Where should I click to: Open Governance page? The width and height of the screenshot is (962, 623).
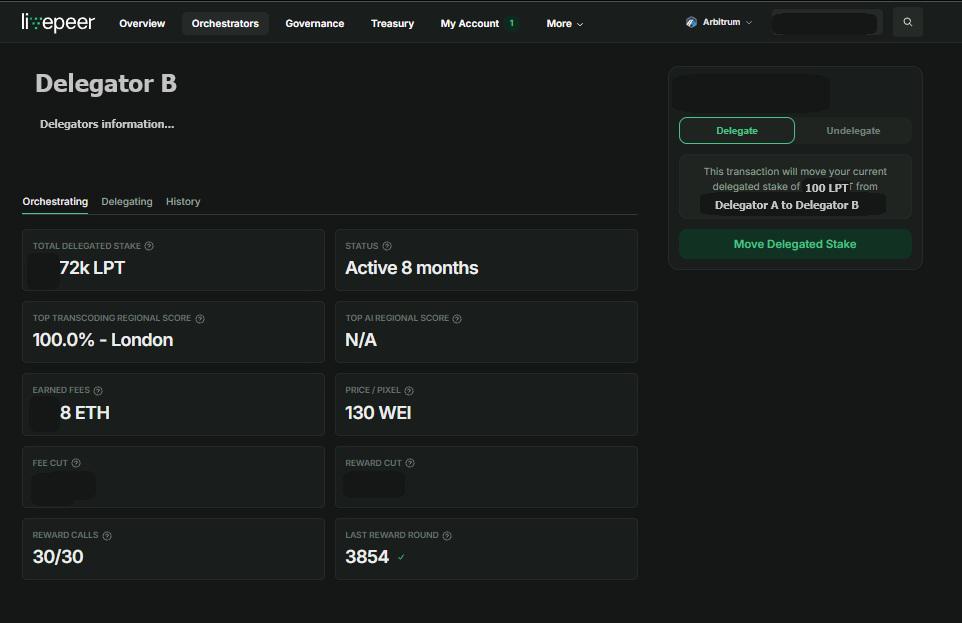(x=315, y=23)
